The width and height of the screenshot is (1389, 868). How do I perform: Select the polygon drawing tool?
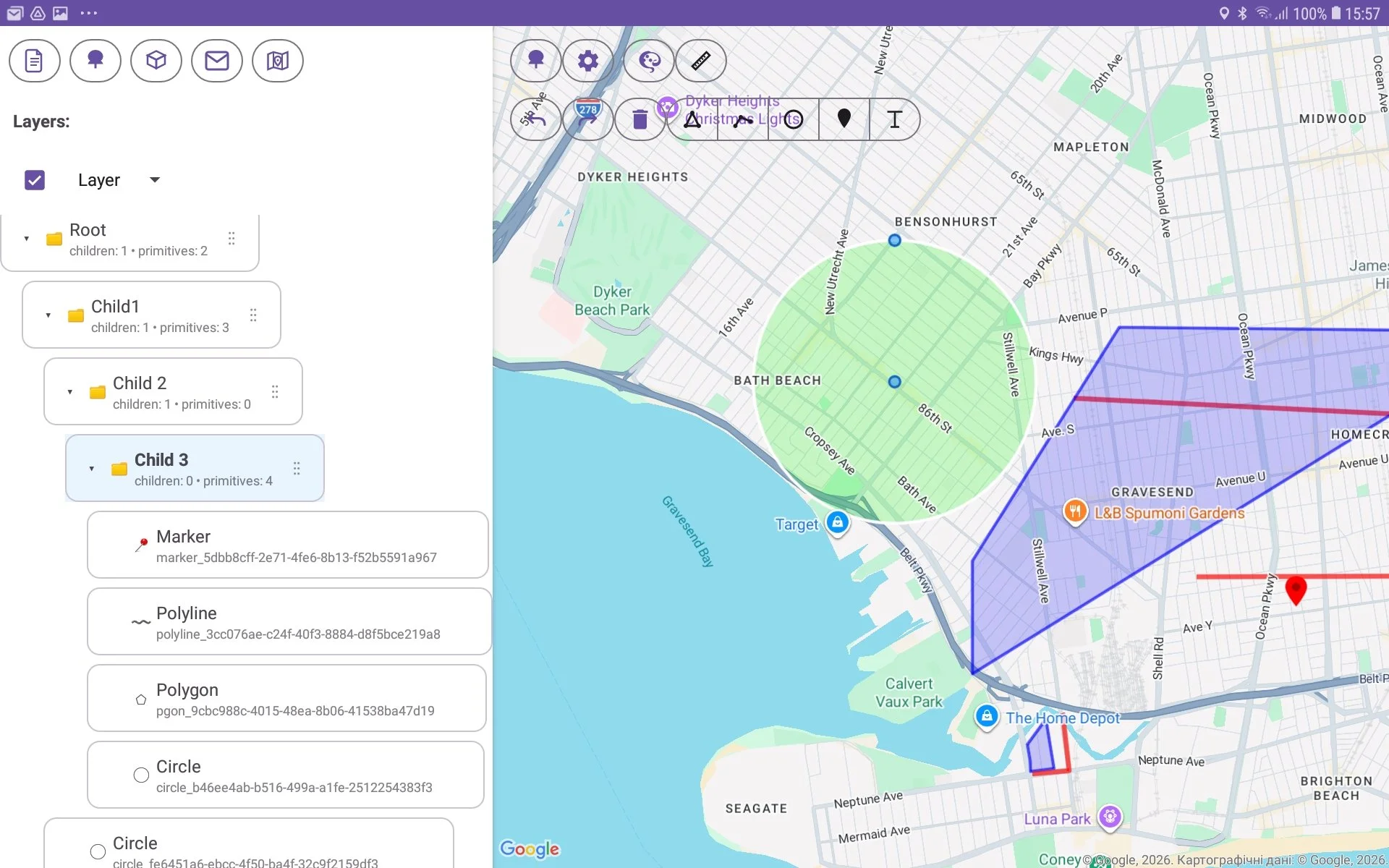(692, 119)
